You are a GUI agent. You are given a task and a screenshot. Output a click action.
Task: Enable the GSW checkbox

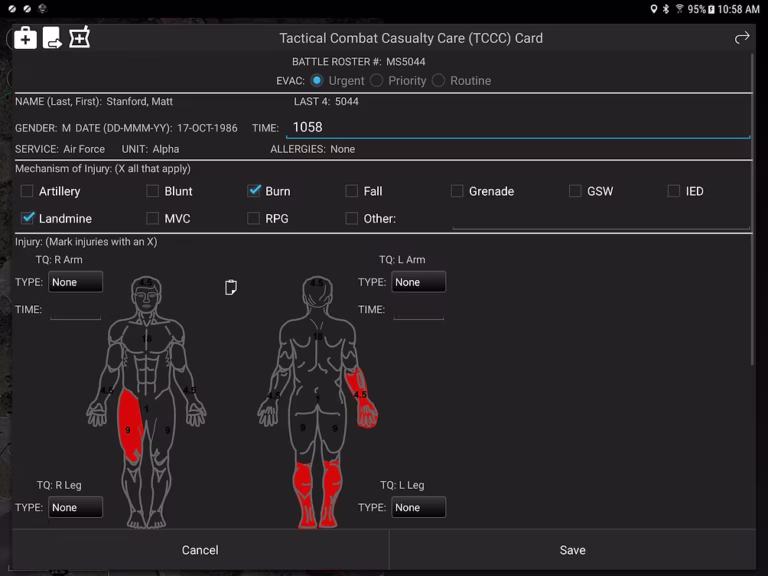tap(575, 191)
